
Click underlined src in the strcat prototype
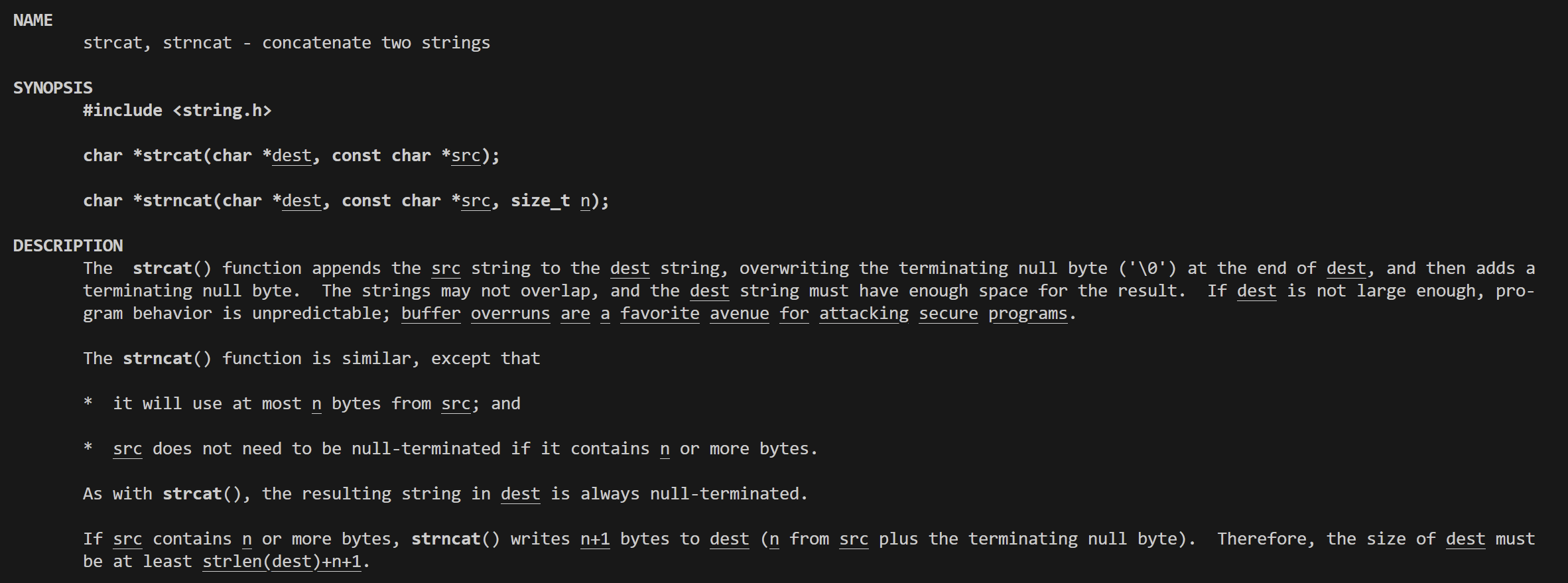465,156
